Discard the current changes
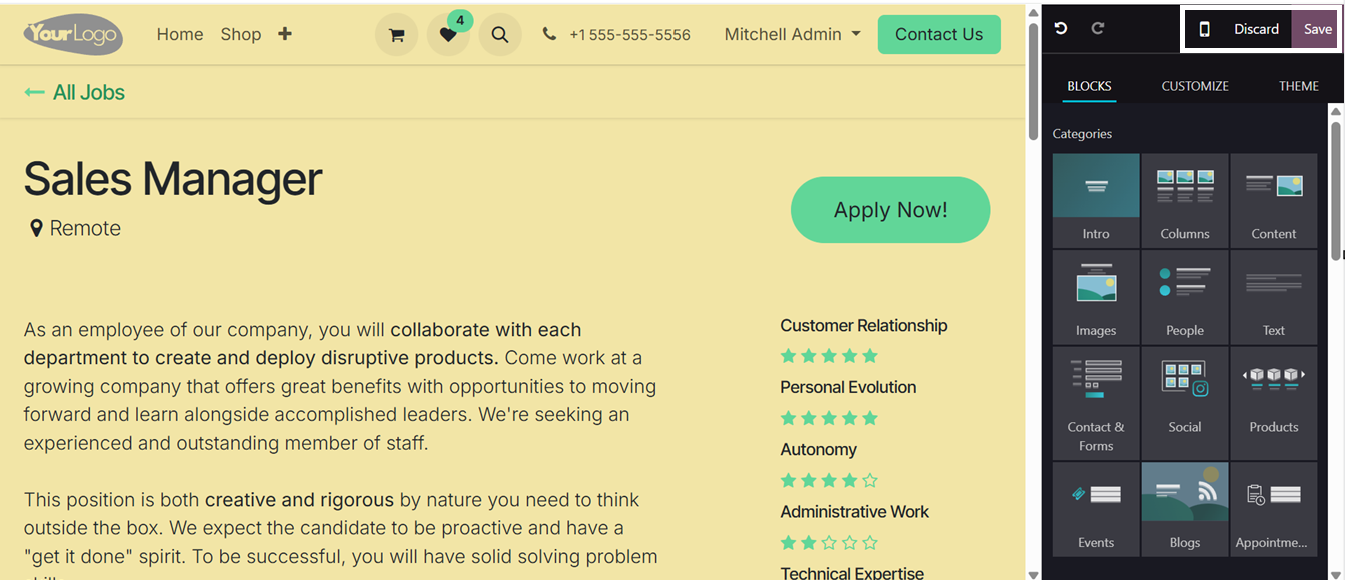The image size is (1345, 580). coord(1256,29)
